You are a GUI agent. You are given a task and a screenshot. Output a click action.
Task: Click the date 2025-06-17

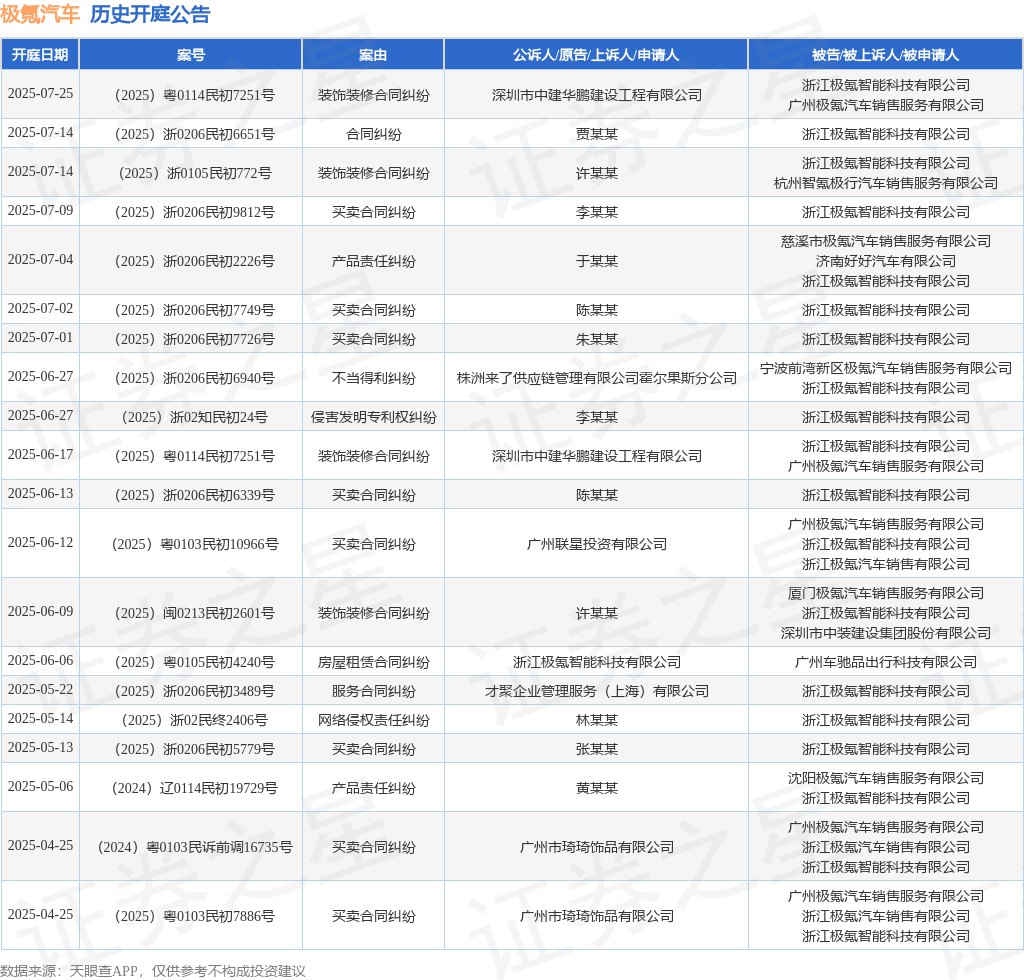(x=40, y=454)
